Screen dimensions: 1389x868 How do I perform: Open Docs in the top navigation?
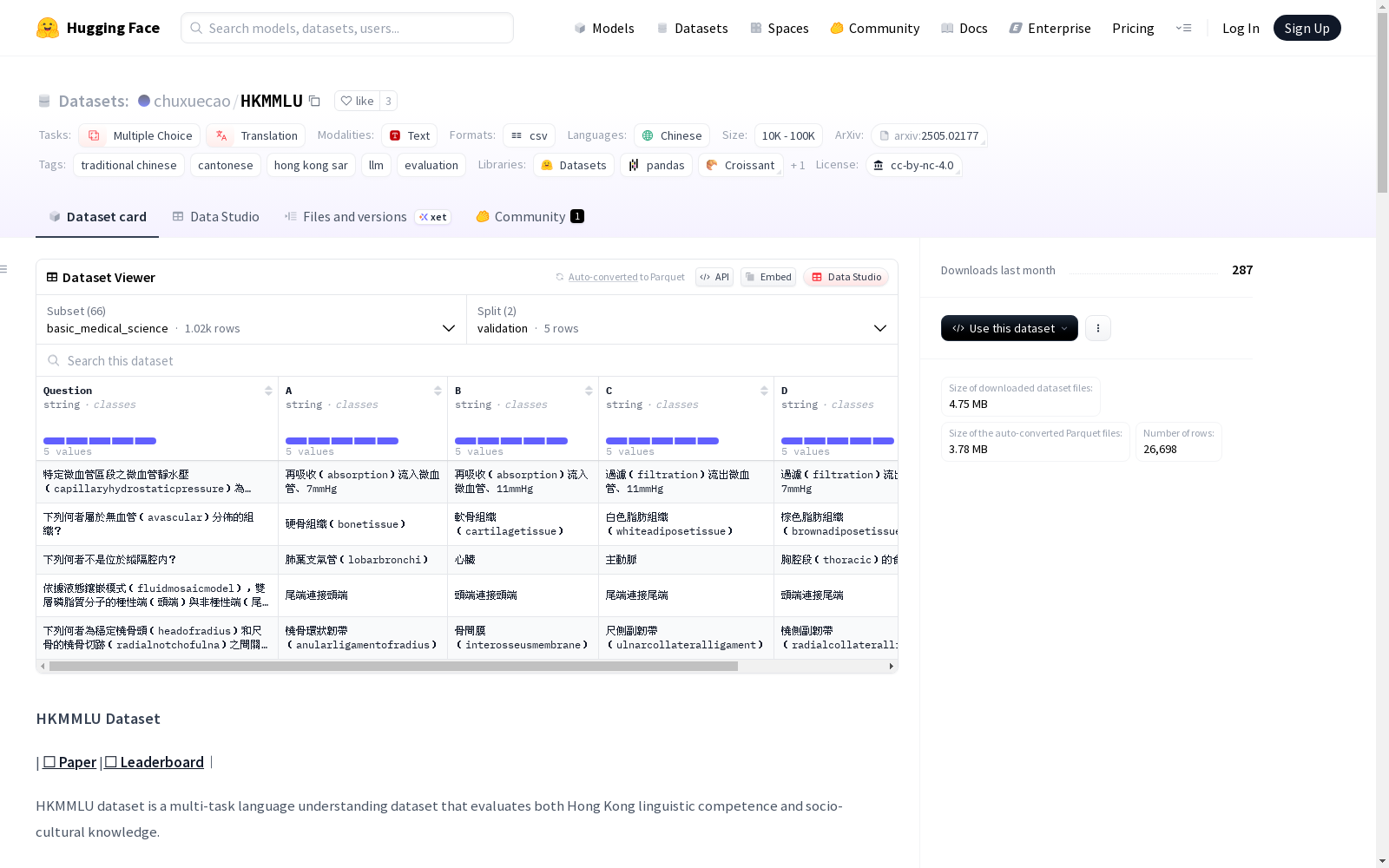point(964,28)
